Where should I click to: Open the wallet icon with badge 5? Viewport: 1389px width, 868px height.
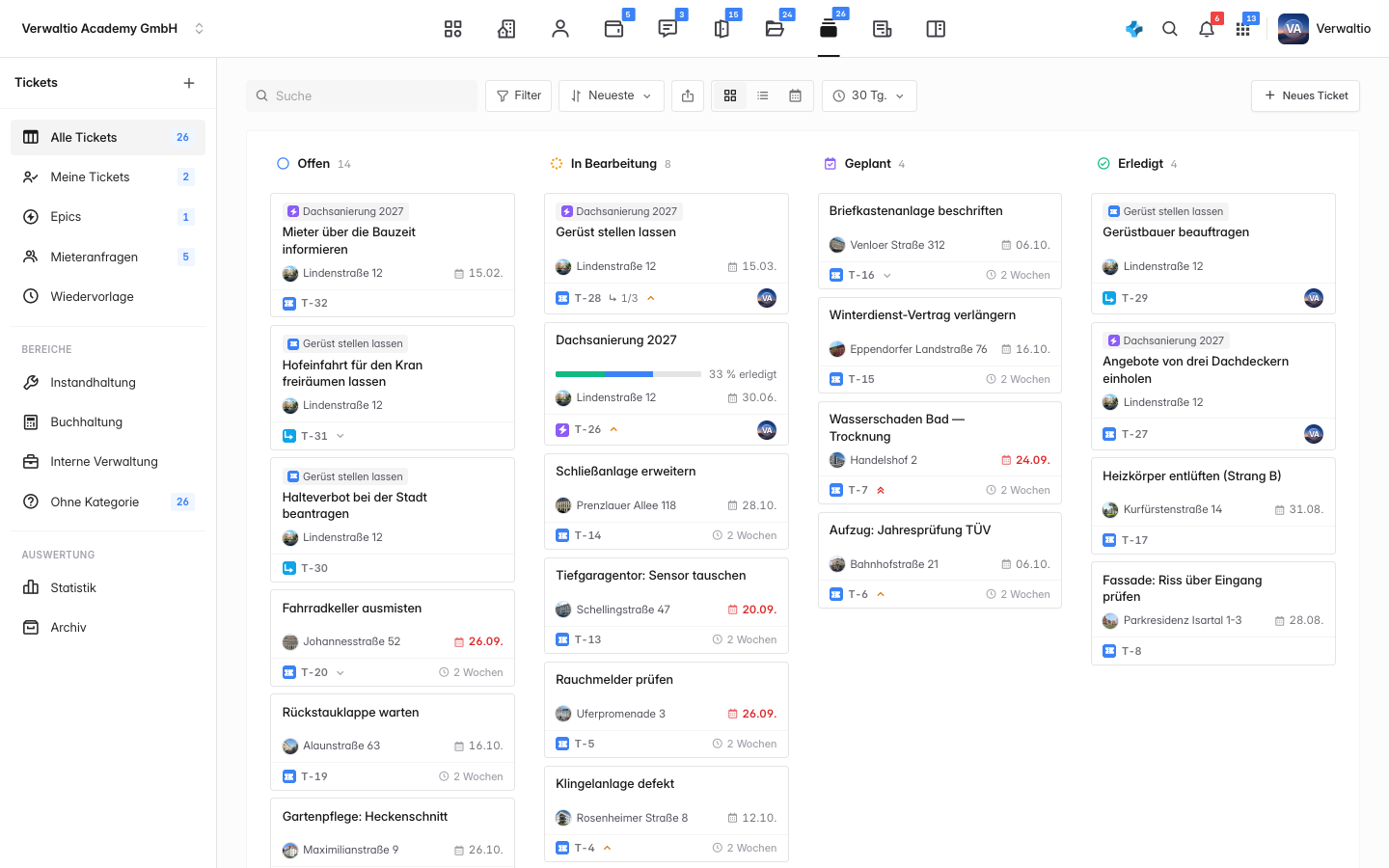pyautogui.click(x=613, y=29)
